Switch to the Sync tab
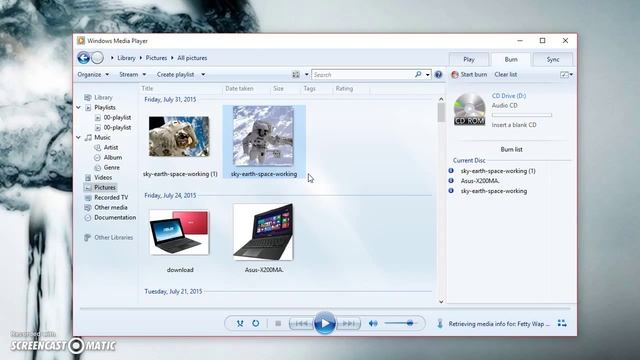The image size is (640, 360). click(x=553, y=60)
